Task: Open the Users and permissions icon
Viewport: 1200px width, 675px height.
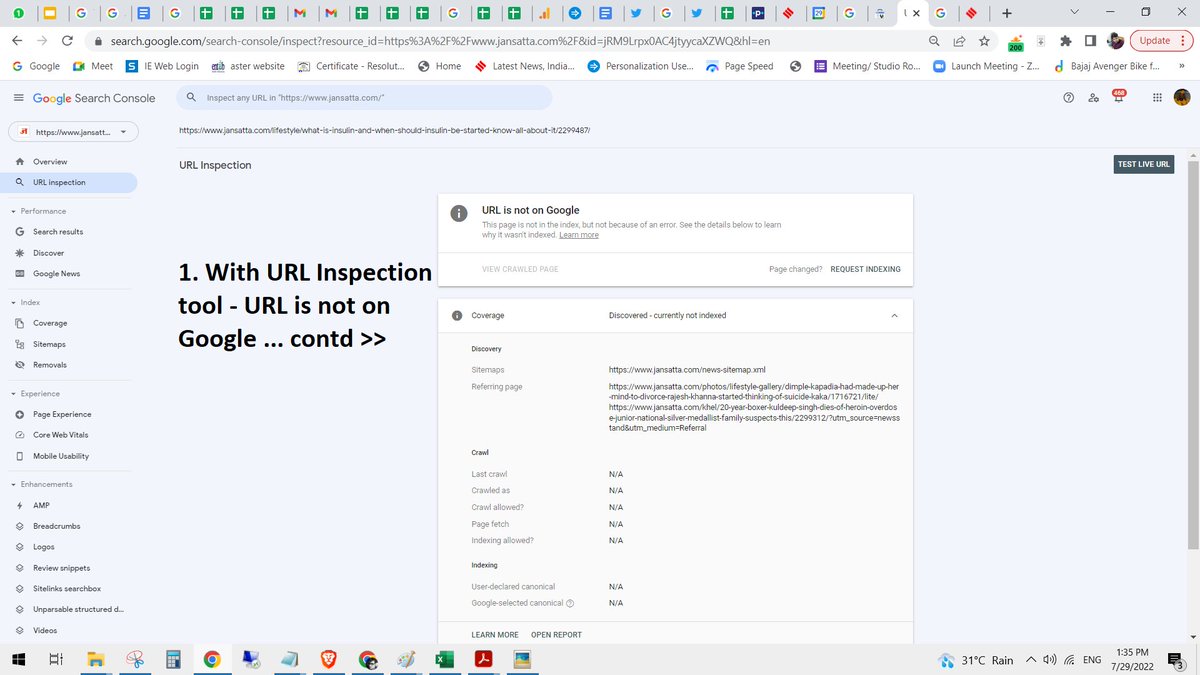Action: point(1093,98)
